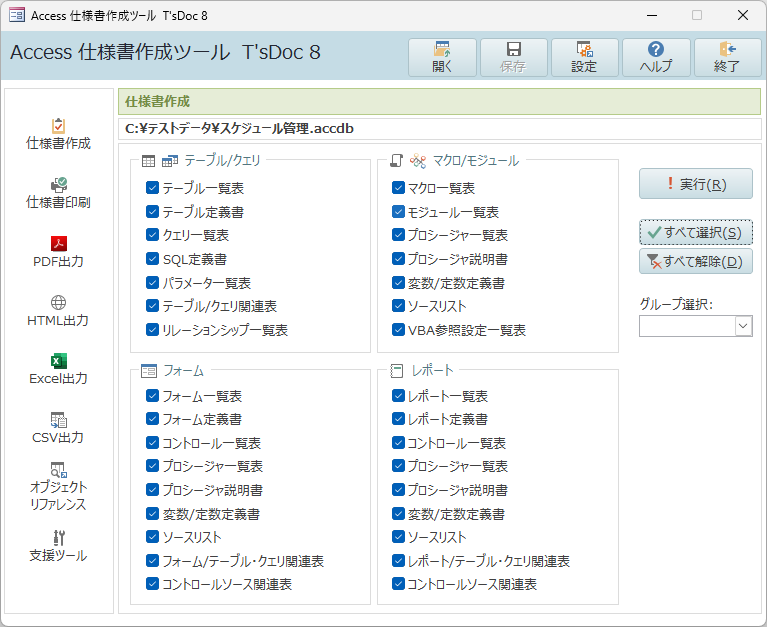Viewport: 767px width, 627px height.
Task: Click すべて選択(S) button
Action: pos(696,232)
